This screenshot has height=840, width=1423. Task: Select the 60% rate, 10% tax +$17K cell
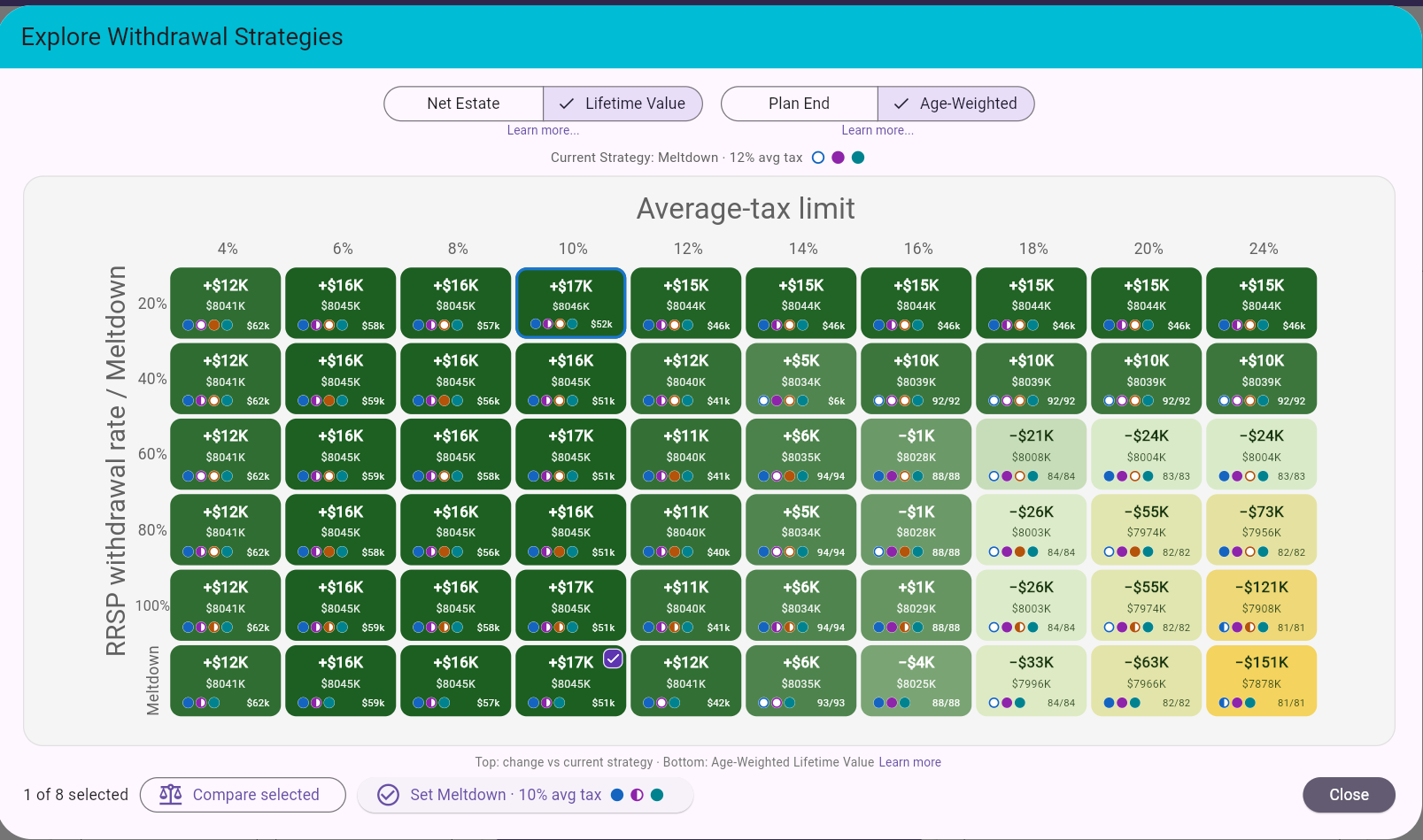pos(571,454)
